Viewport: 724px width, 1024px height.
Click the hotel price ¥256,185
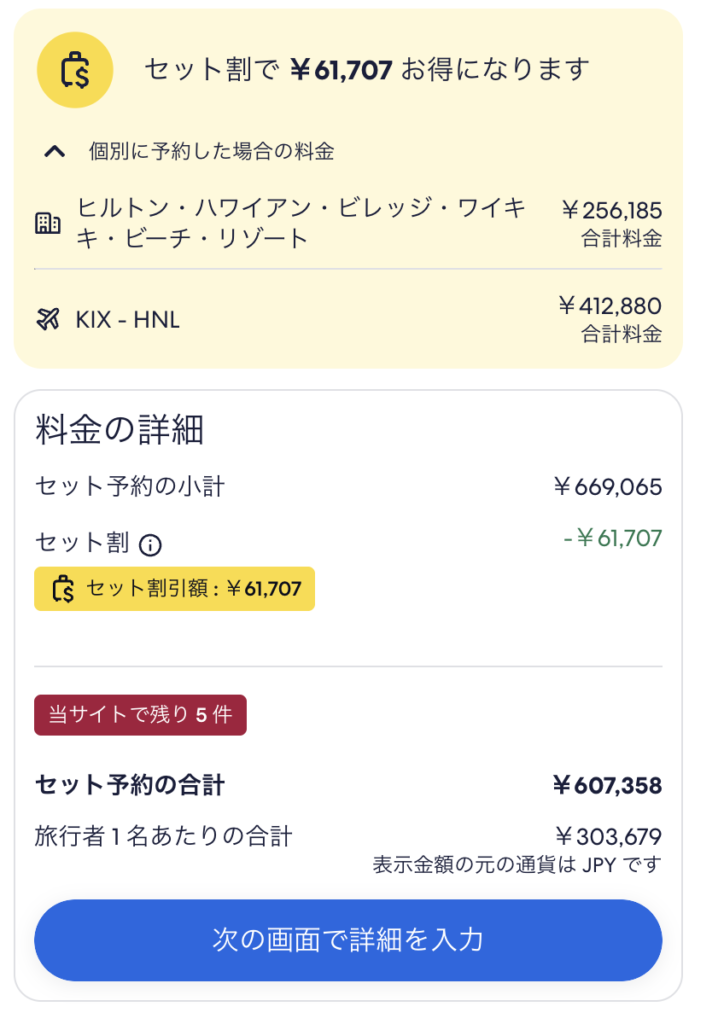point(612,210)
